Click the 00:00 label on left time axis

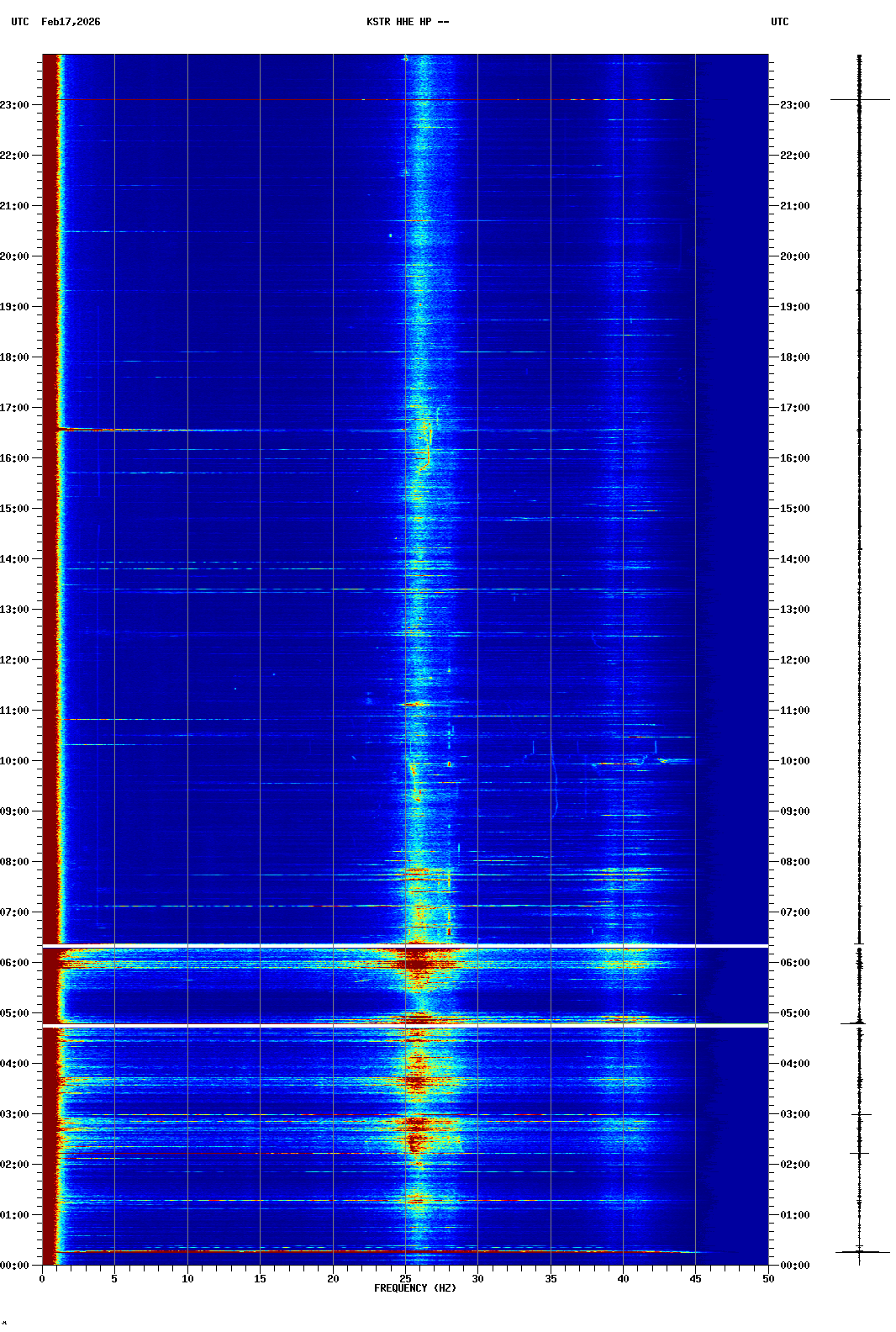pyautogui.click(x=15, y=1266)
